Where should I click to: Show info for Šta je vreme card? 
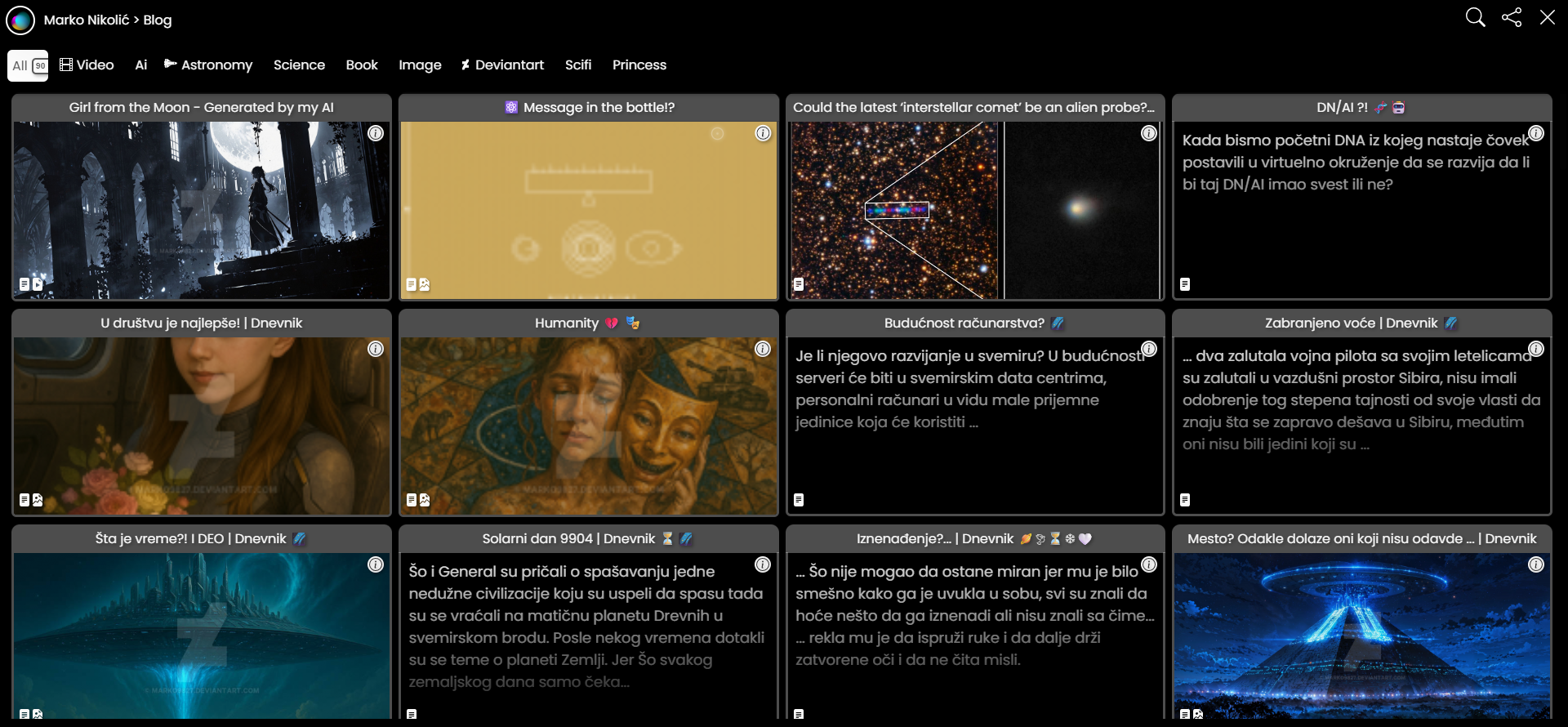coord(376,564)
